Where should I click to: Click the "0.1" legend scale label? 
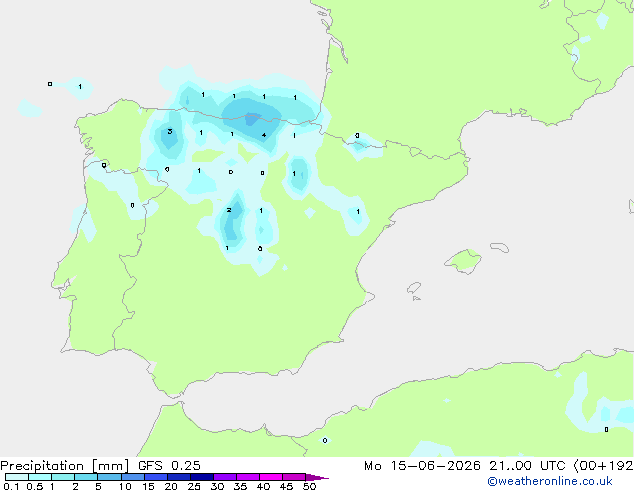point(11,486)
